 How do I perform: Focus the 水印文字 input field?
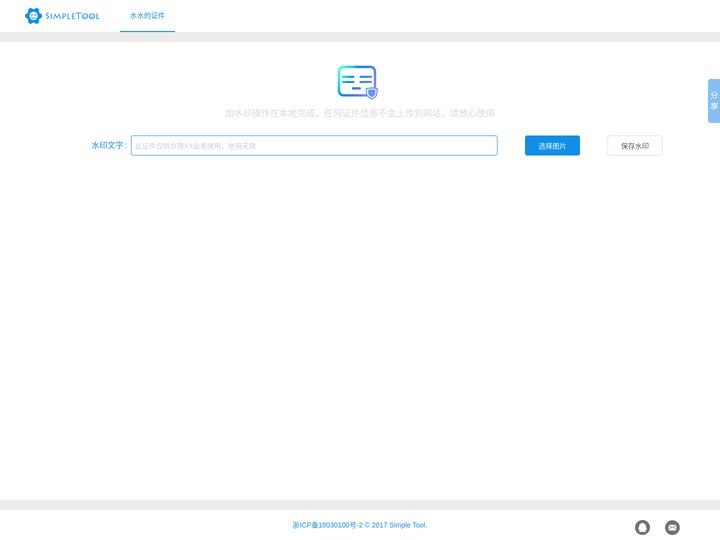pos(314,146)
